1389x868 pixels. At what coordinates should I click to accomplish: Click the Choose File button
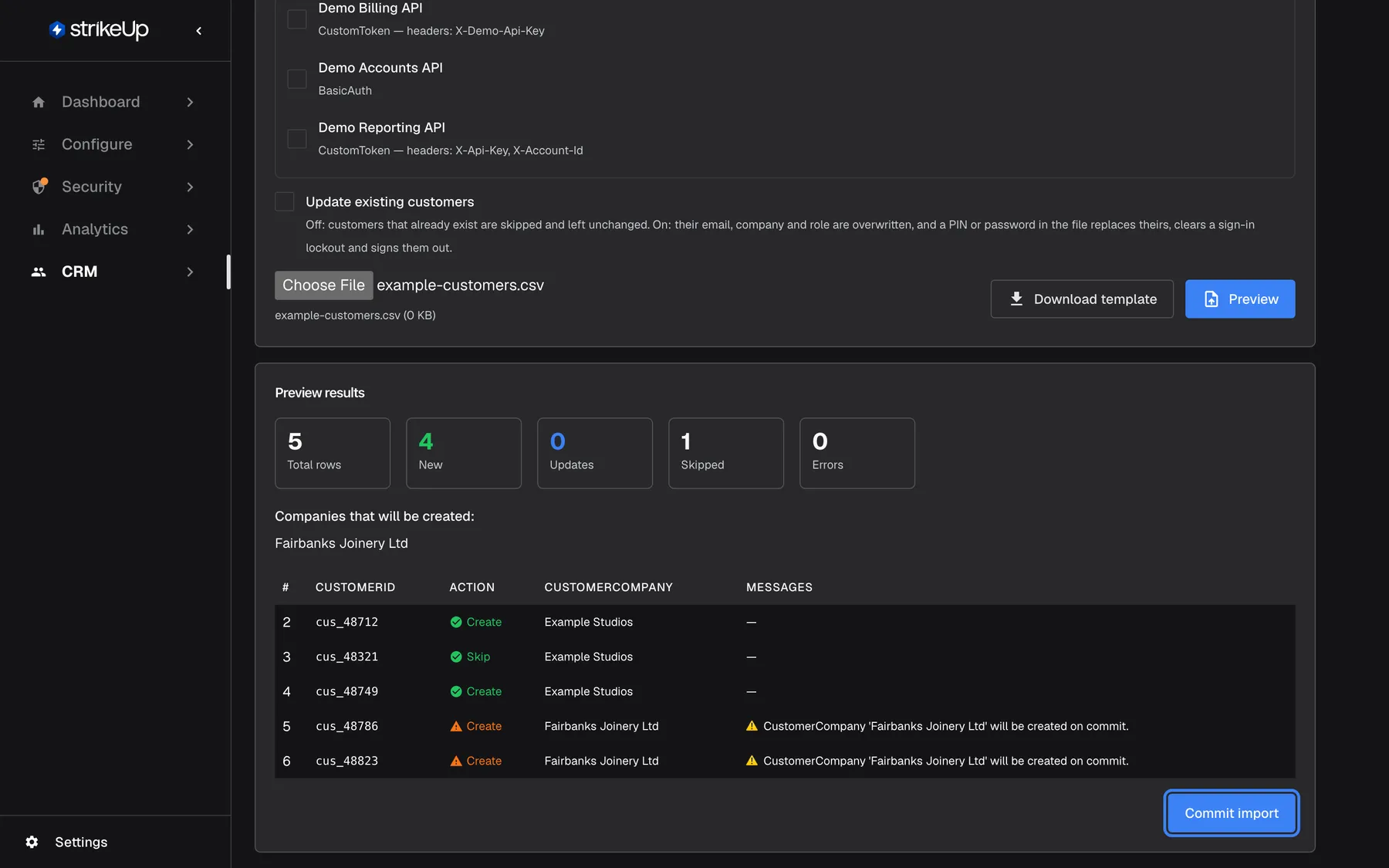pos(324,285)
